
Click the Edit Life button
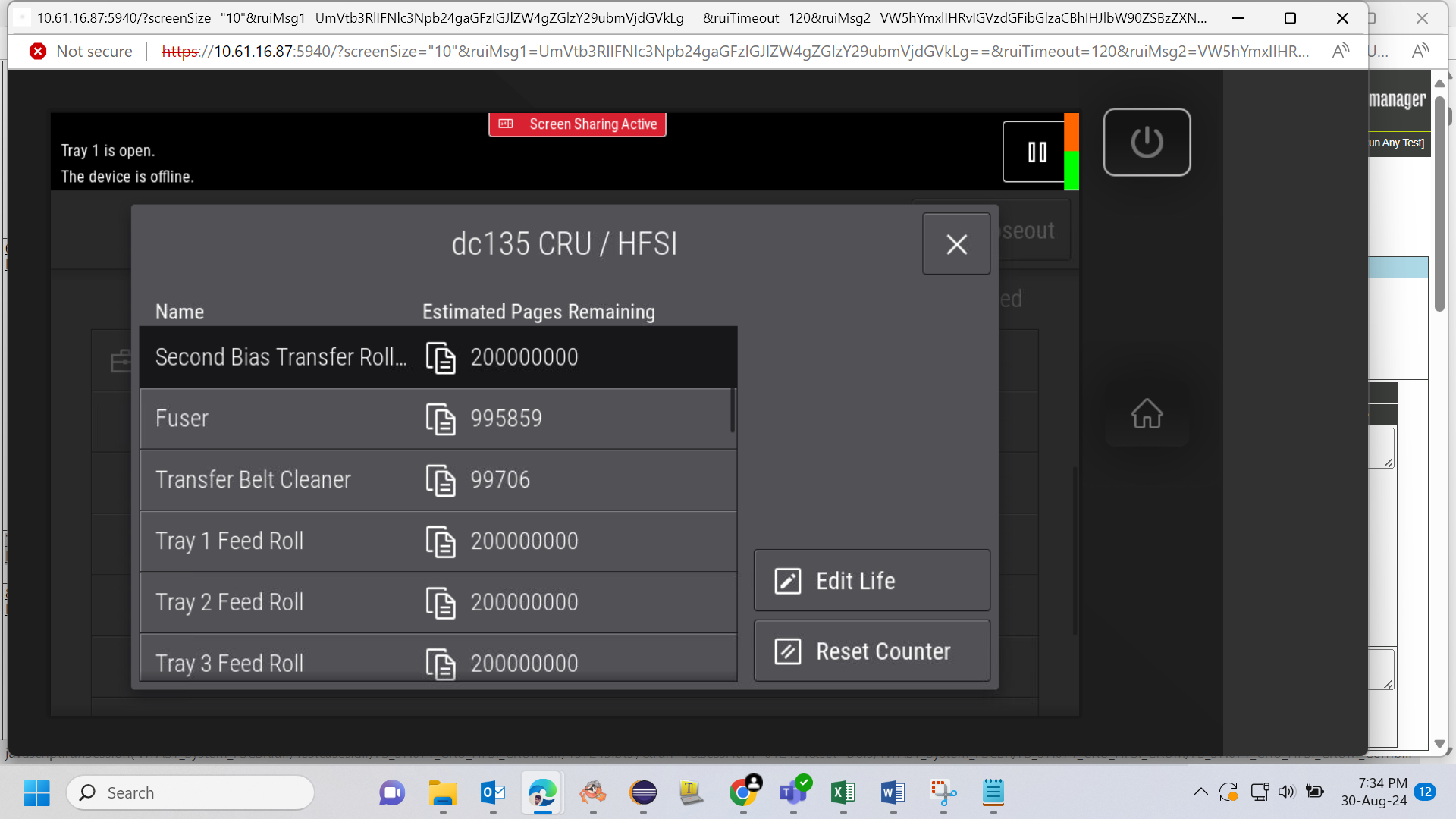click(x=872, y=581)
